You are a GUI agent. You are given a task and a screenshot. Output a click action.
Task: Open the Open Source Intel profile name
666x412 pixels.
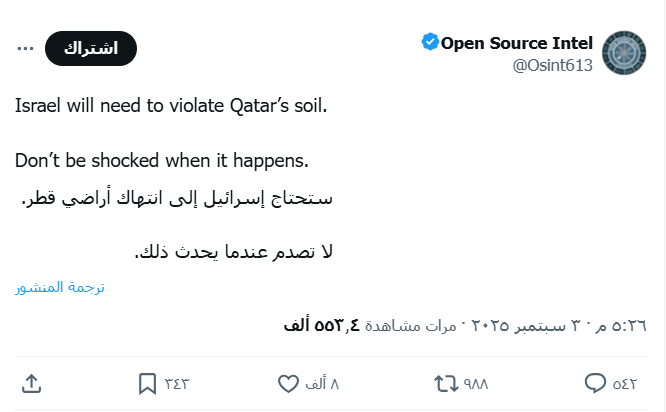pos(517,43)
